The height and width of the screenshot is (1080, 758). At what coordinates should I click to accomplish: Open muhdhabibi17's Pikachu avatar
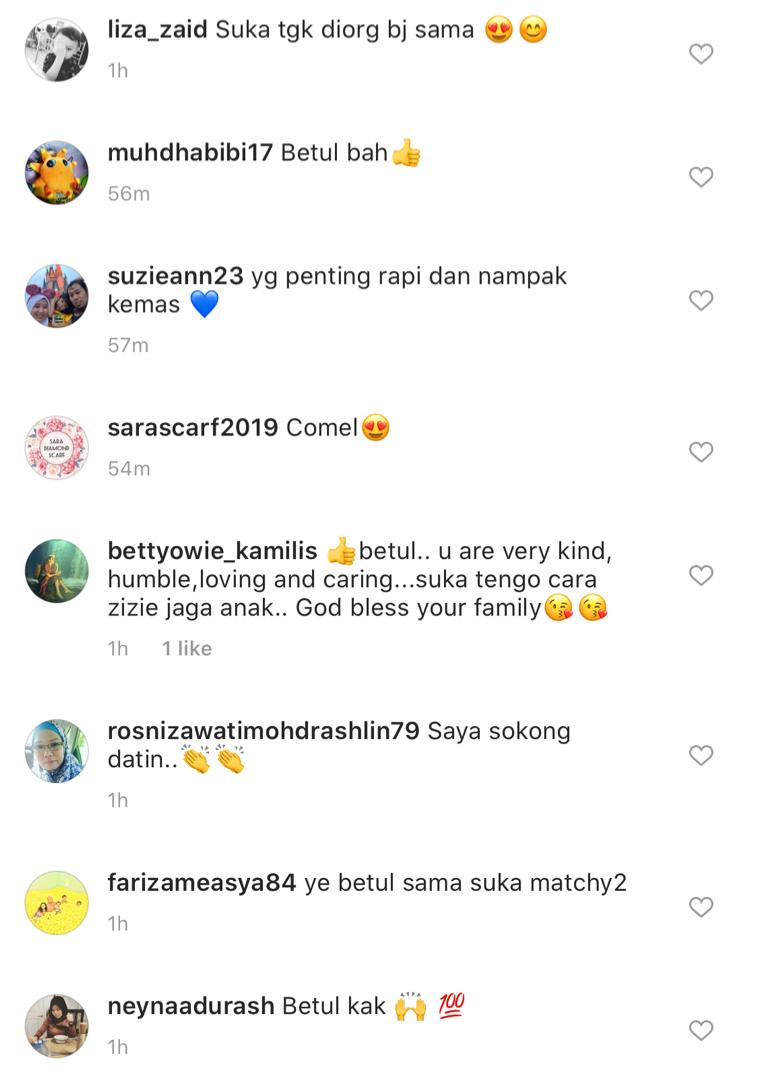point(56,173)
